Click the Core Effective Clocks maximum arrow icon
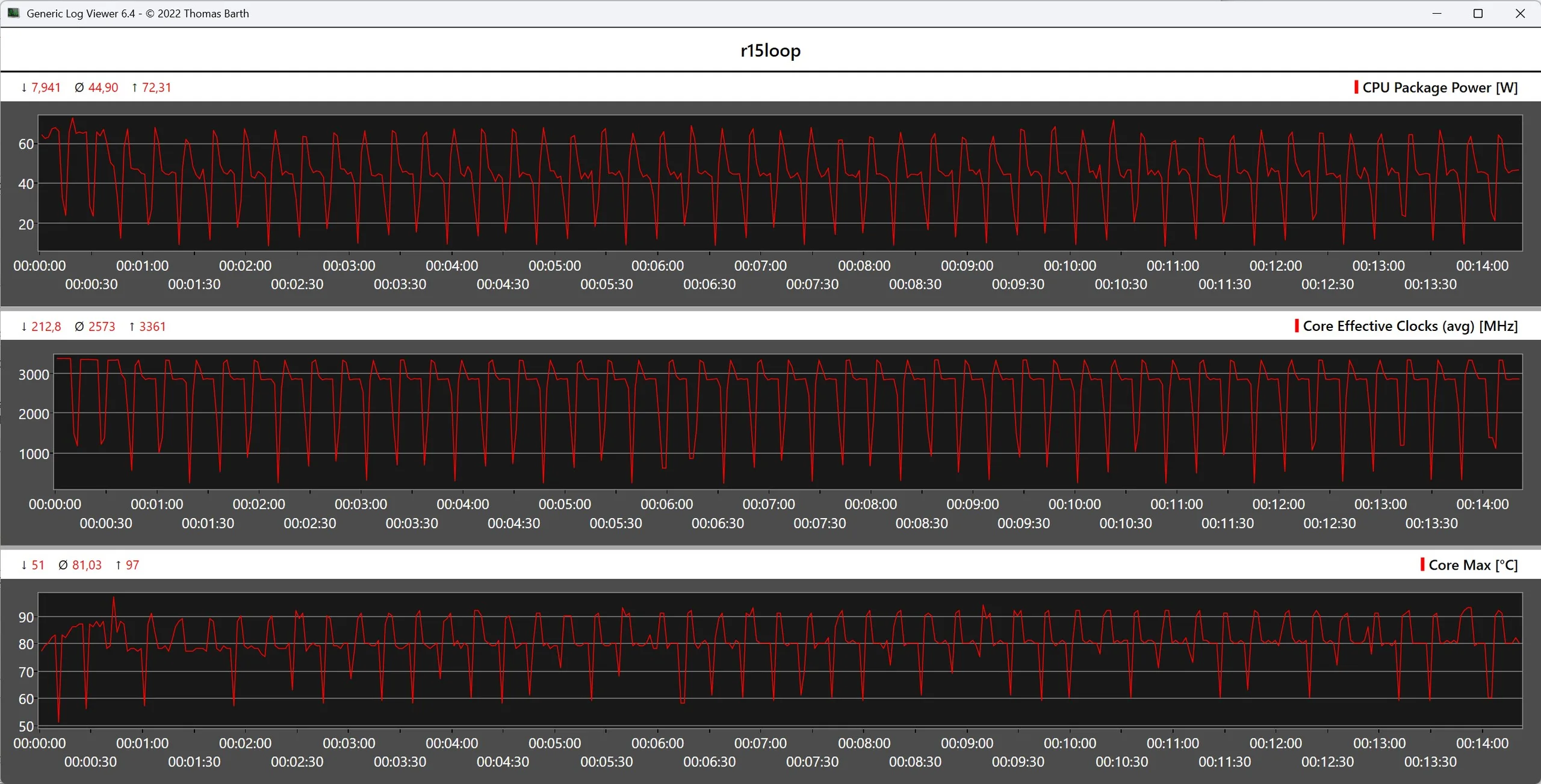This screenshot has height=784, width=1541. 132,327
